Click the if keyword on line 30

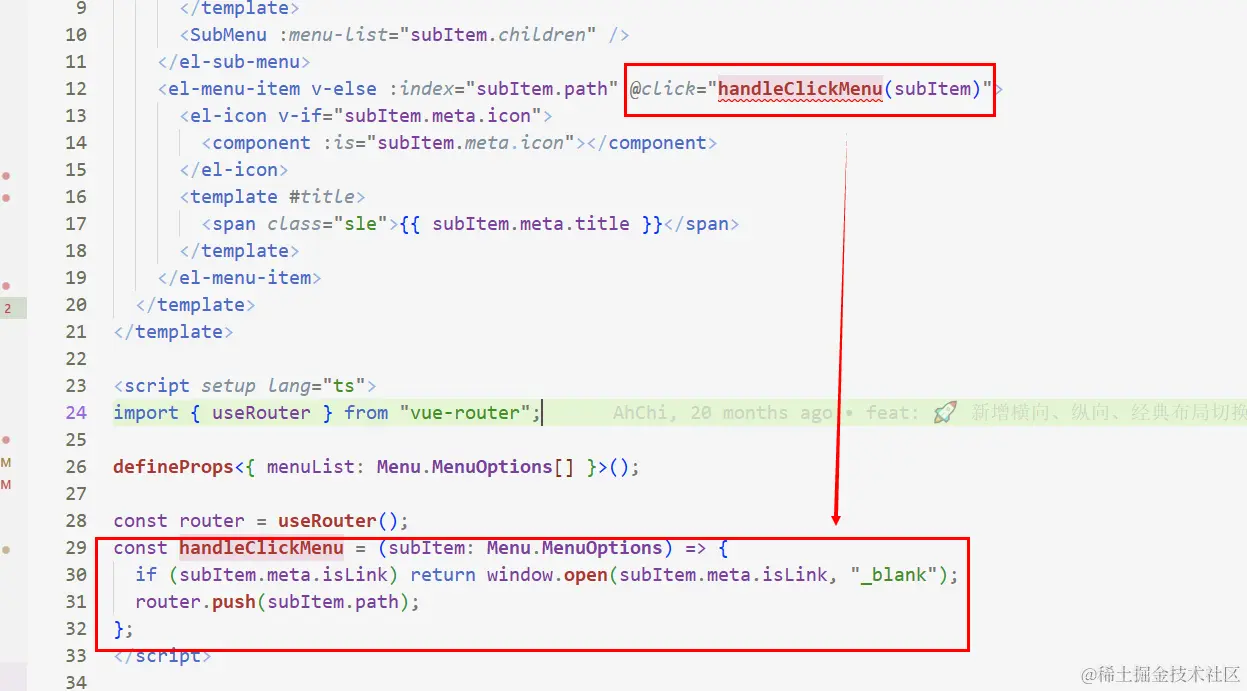(x=146, y=575)
